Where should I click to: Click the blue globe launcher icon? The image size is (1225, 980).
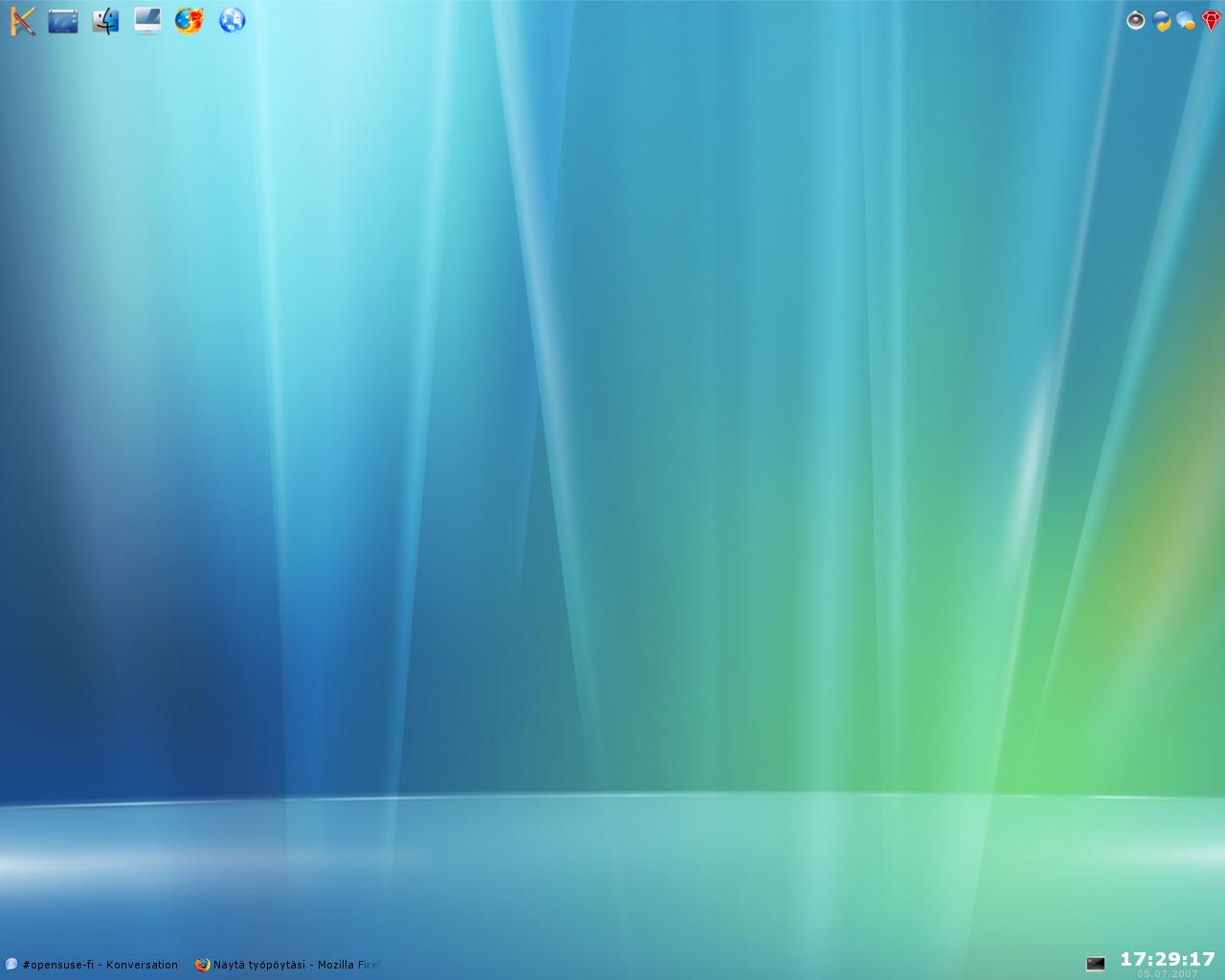point(232,20)
